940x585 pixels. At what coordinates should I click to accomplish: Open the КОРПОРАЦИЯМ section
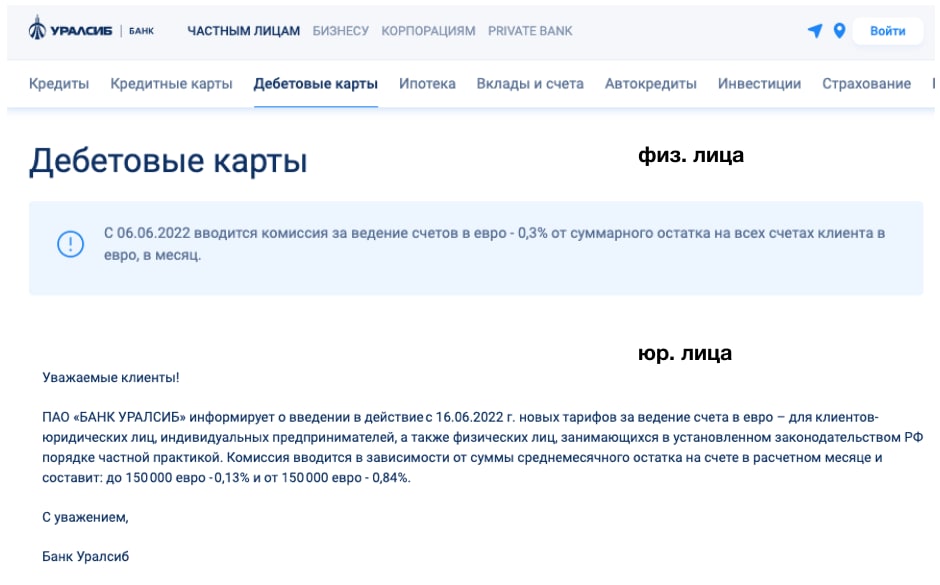[x=428, y=31]
